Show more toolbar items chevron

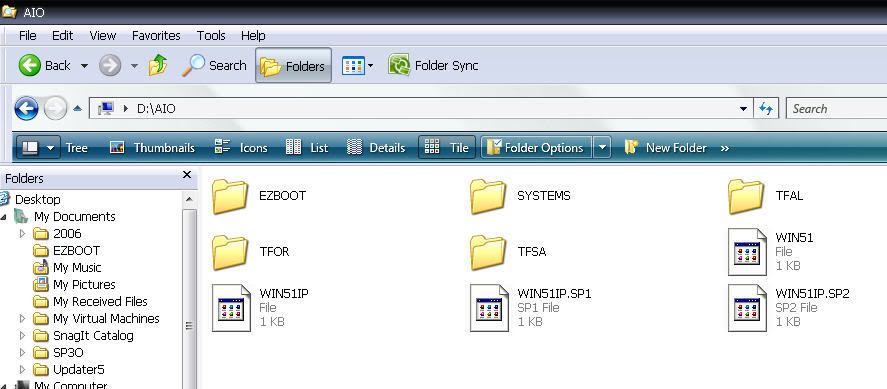point(725,148)
